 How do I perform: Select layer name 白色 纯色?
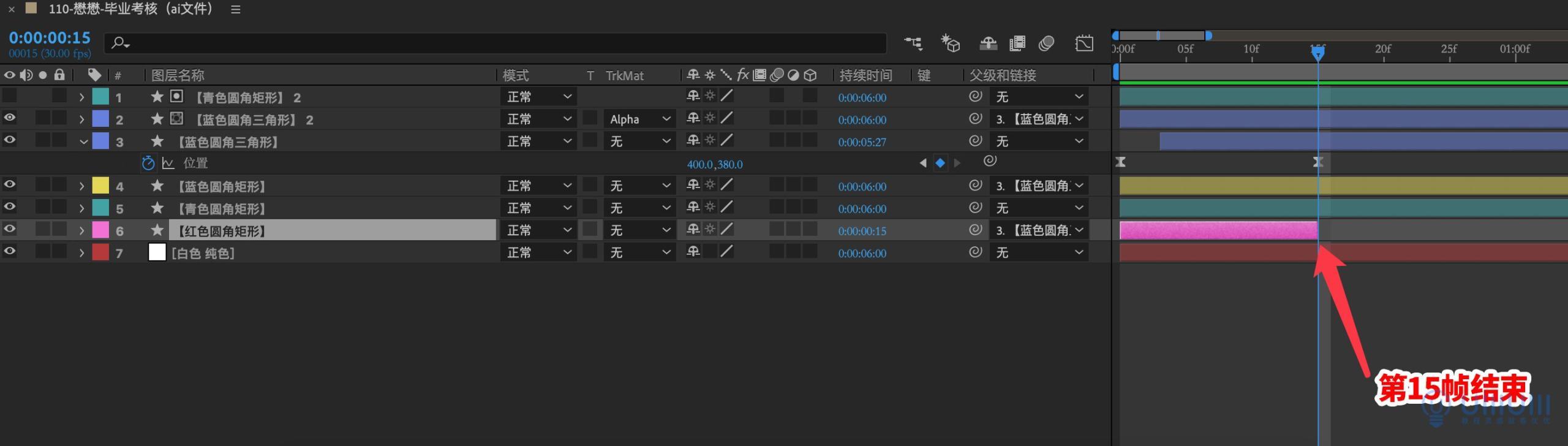[x=203, y=253]
